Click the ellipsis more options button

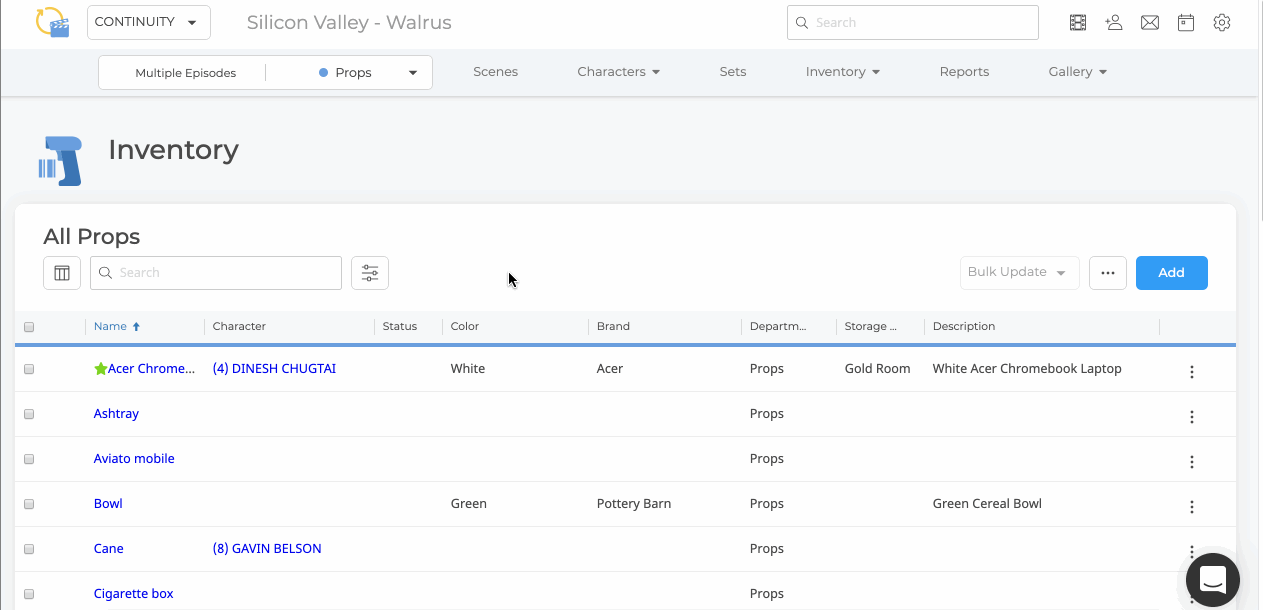tap(1108, 273)
